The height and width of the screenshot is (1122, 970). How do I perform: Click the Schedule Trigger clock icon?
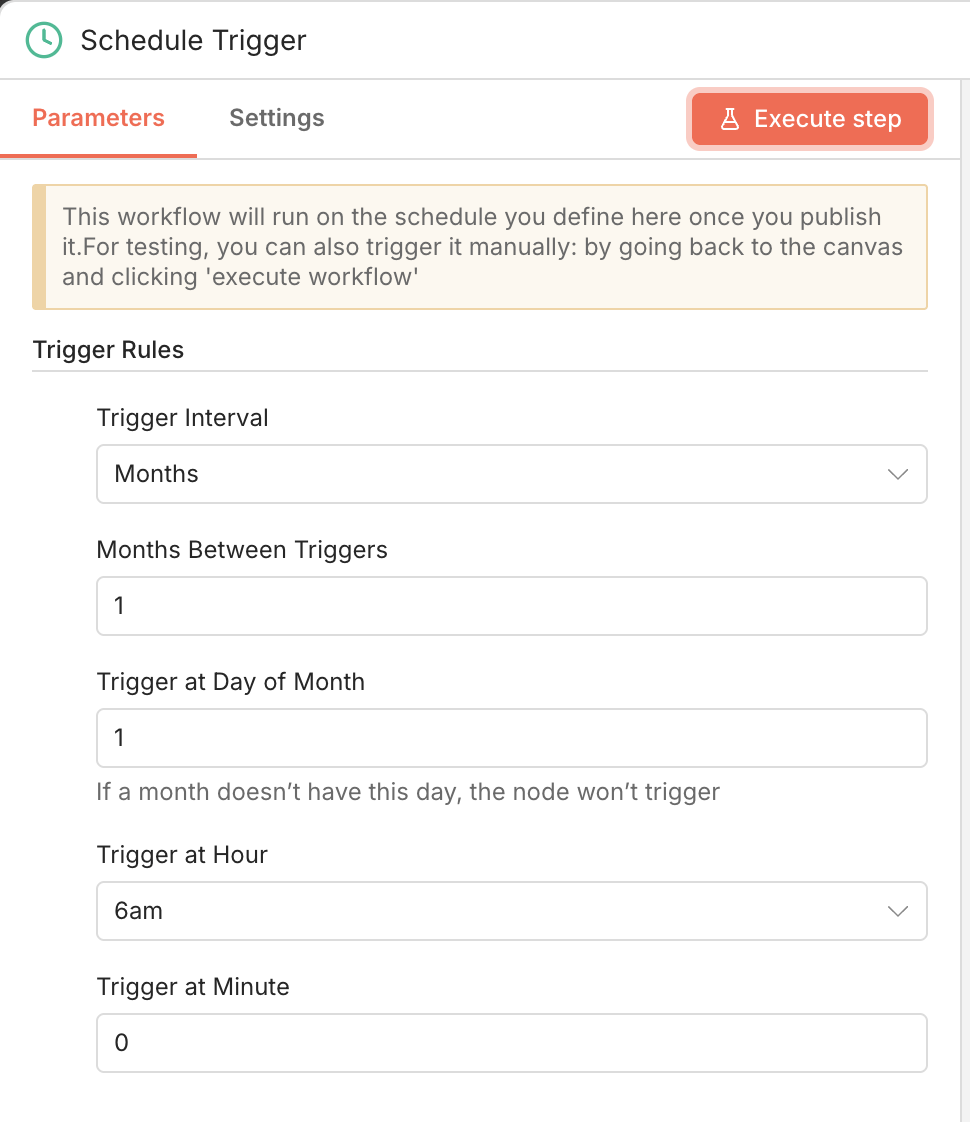pos(43,40)
